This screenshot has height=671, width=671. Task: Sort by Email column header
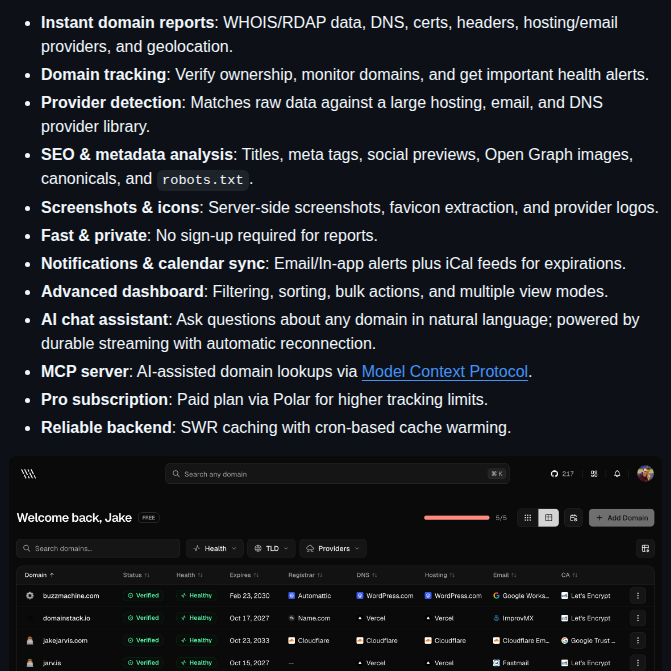click(x=505, y=575)
